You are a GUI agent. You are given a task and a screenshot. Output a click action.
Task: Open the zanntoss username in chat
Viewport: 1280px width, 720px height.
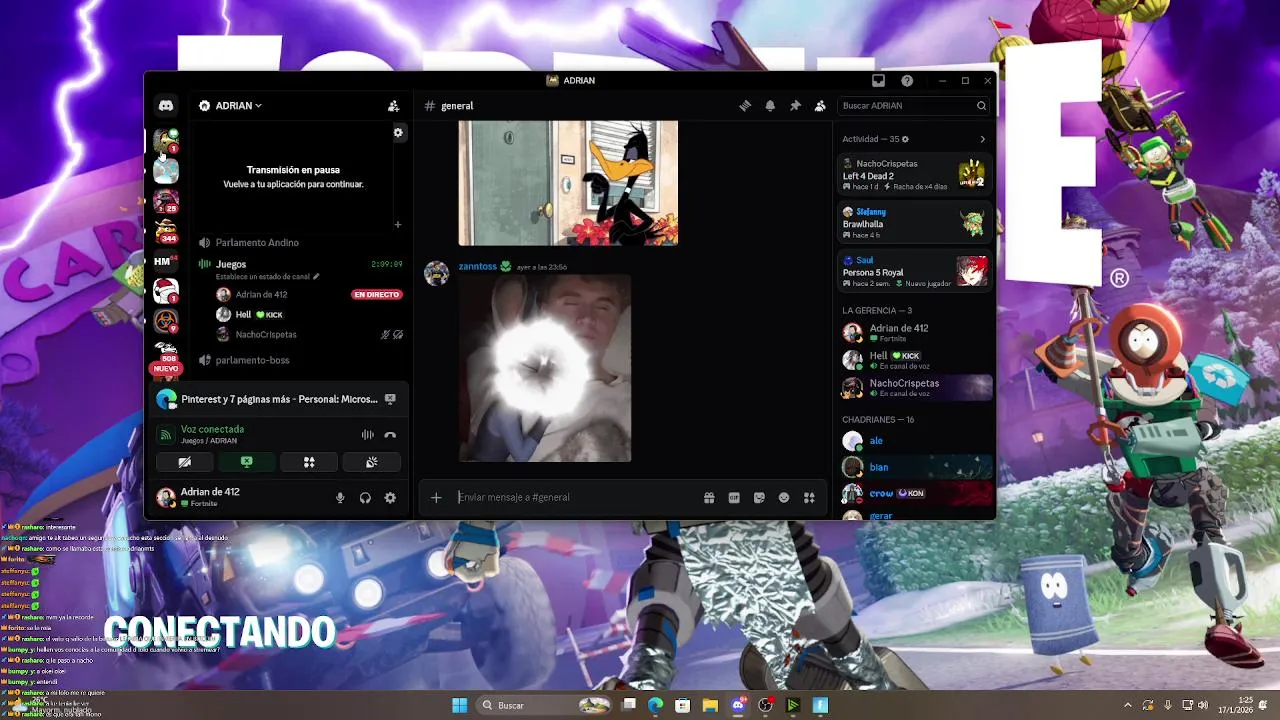[477, 266]
